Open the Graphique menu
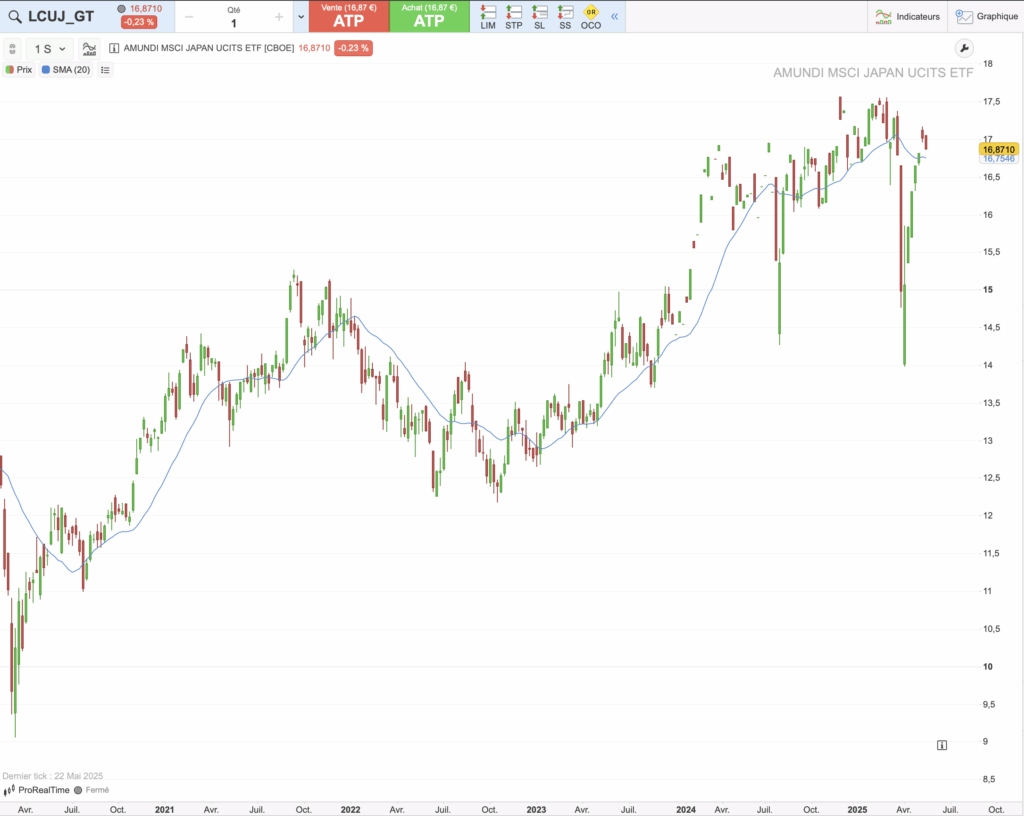This screenshot has width=1024, height=816. pos(987,16)
